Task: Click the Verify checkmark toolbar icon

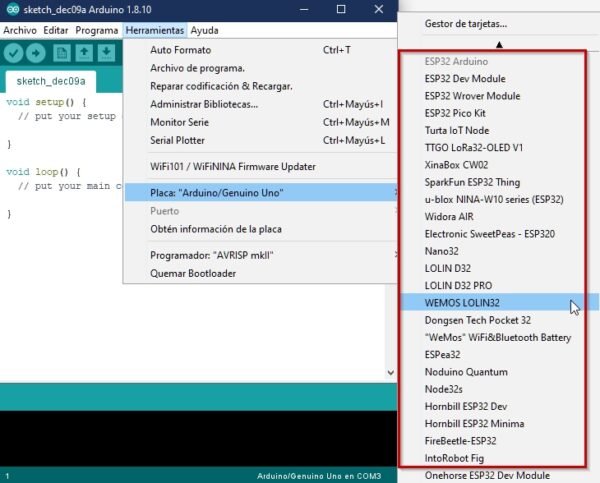Action: pos(13,53)
